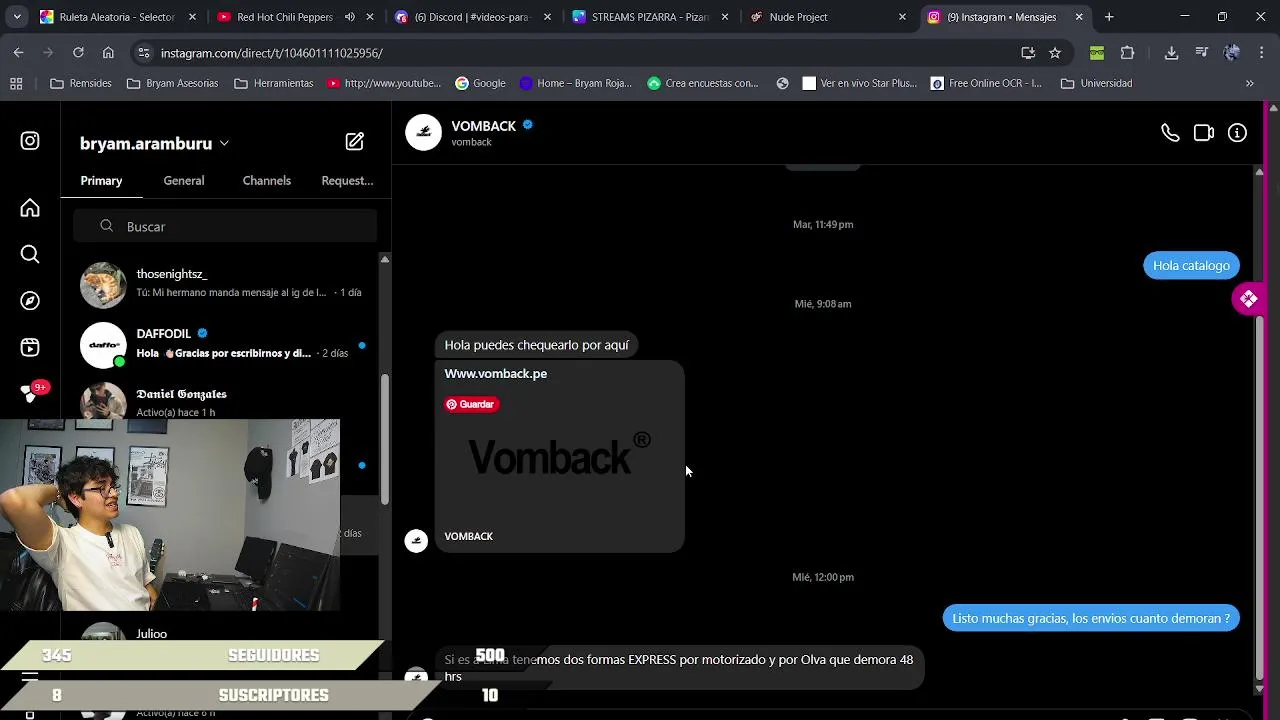Start audio call with VOMBACK

pyautogui.click(x=1170, y=133)
